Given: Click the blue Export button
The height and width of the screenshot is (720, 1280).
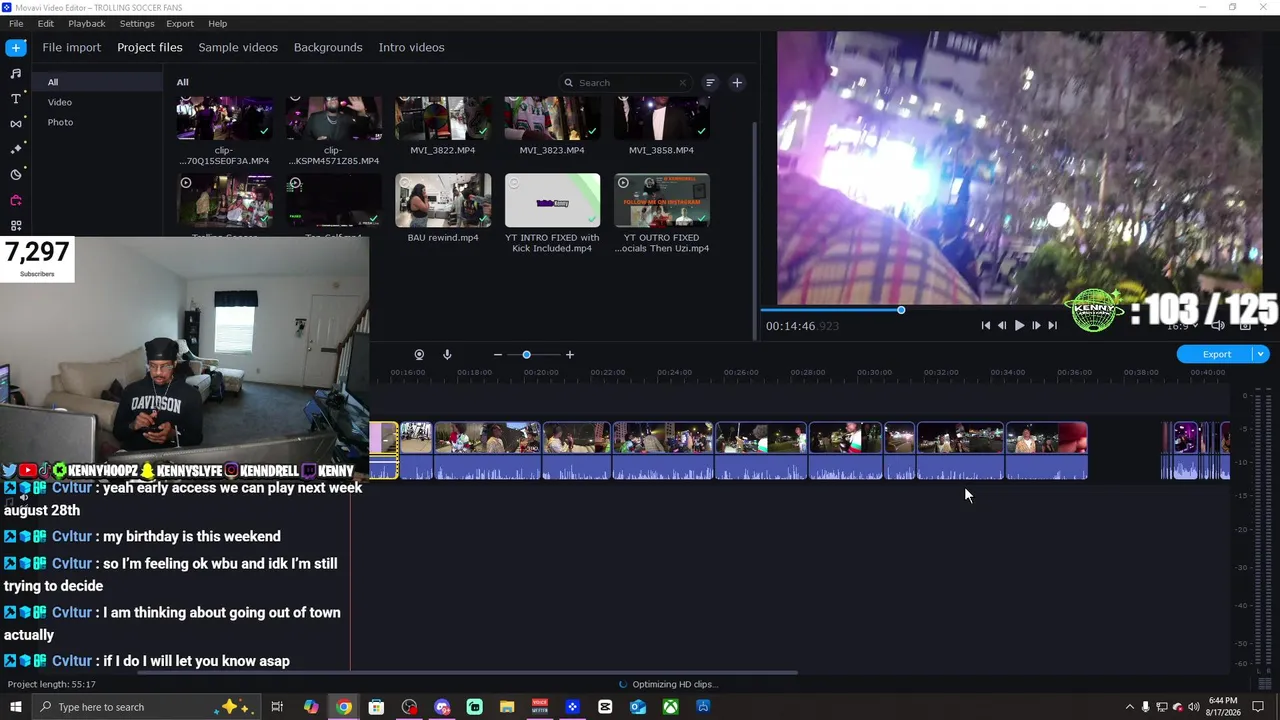Looking at the screenshot, I should coord(1216,354).
